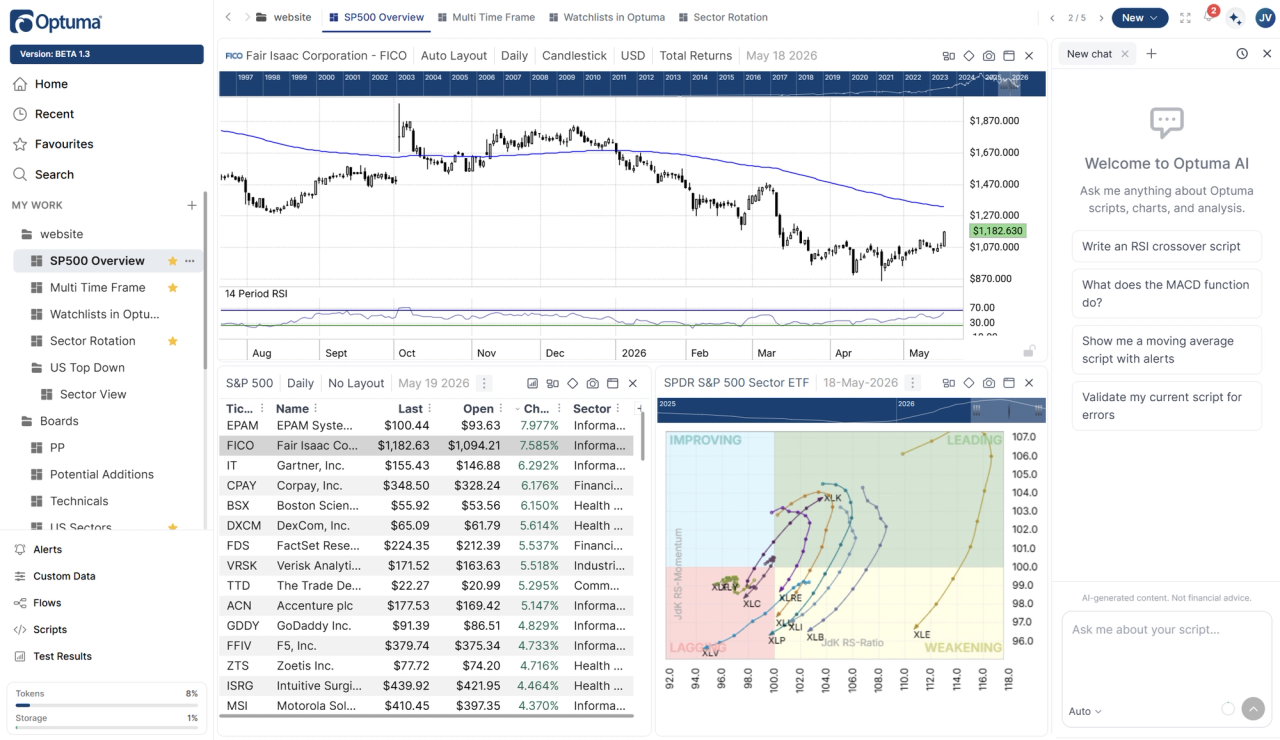1280x740 pixels.
Task: Open the three-dot menu on SP500 Overview item
Action: (189, 261)
